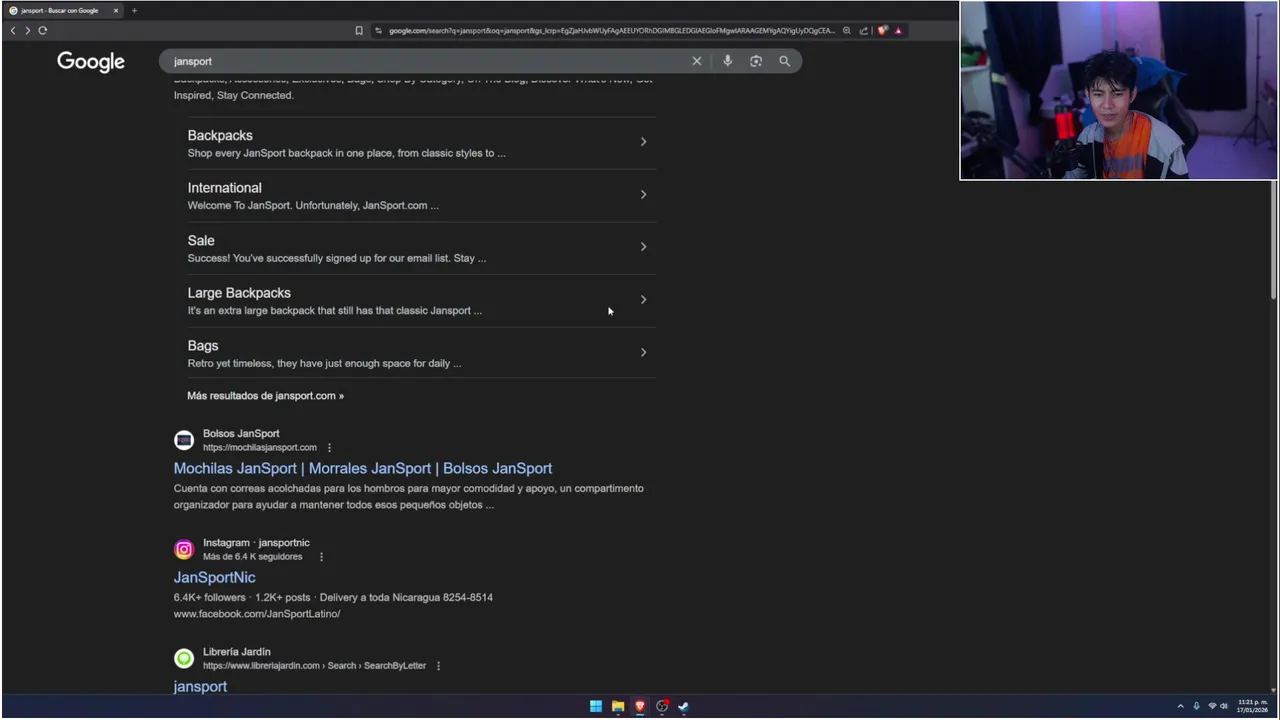The image size is (1280, 720).
Task: Open more options for Librería Jardín result
Action: [x=438, y=665]
